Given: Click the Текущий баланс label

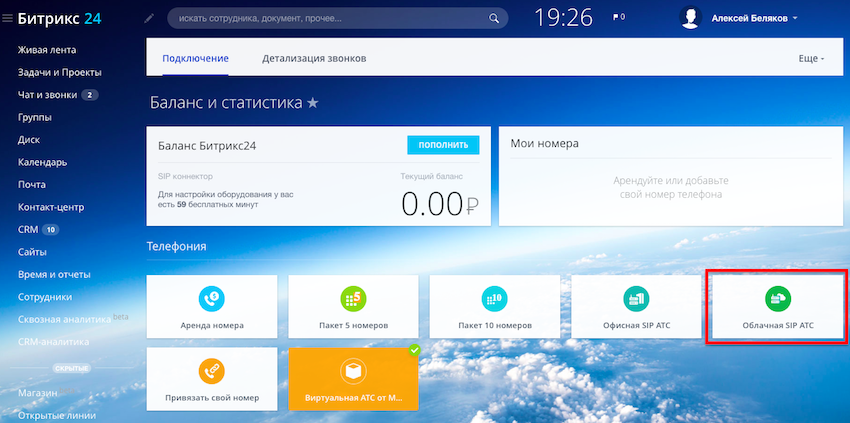Looking at the screenshot, I should pyautogui.click(x=432, y=176).
